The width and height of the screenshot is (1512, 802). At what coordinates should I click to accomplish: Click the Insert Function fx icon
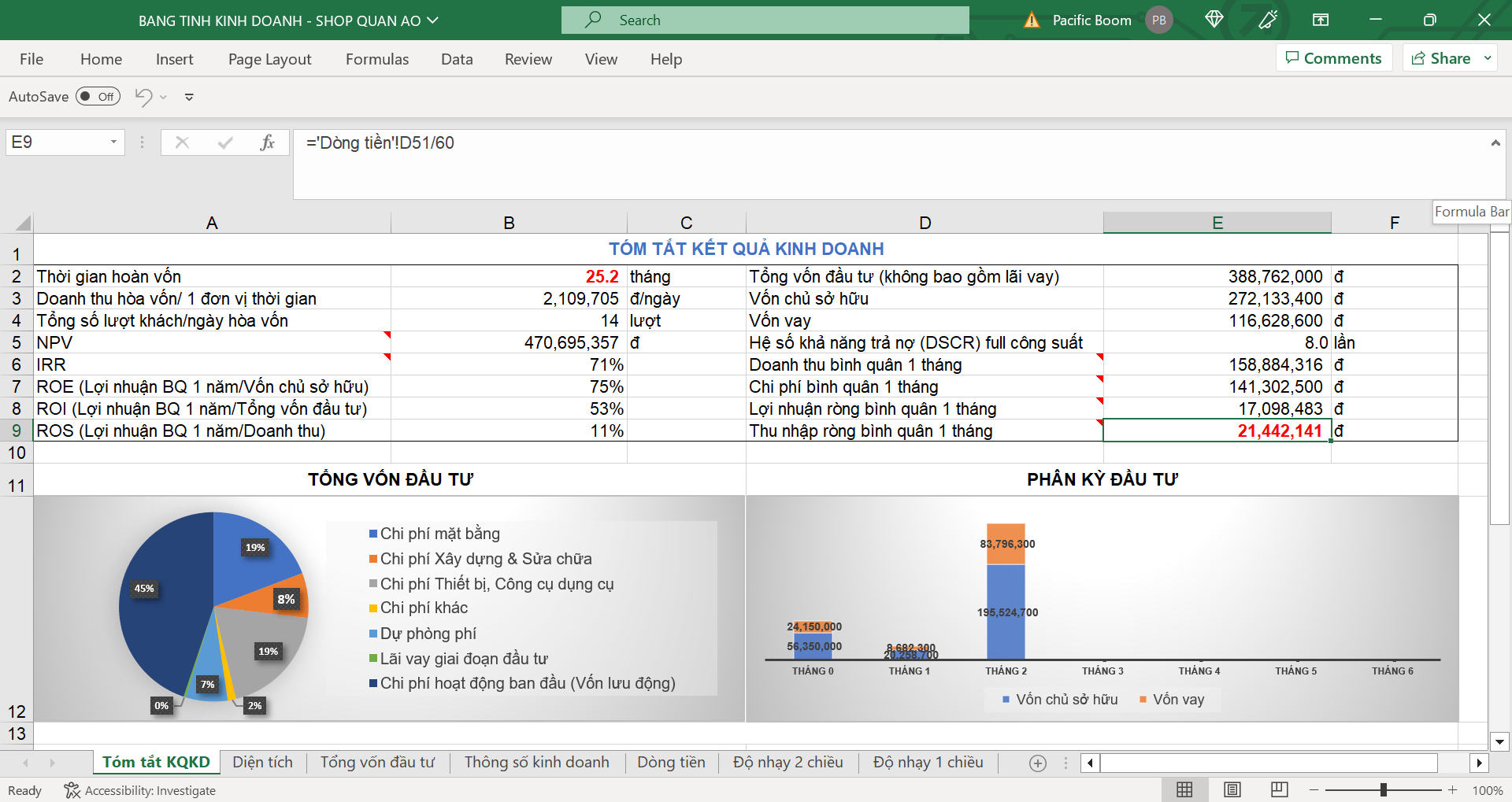[x=268, y=142]
